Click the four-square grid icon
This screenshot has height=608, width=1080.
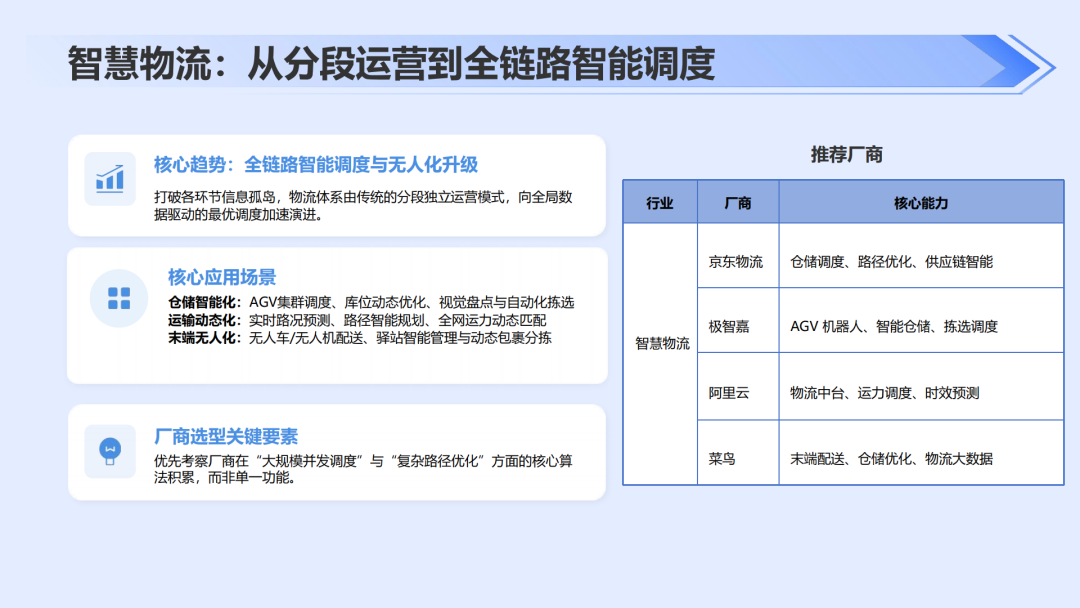119,298
